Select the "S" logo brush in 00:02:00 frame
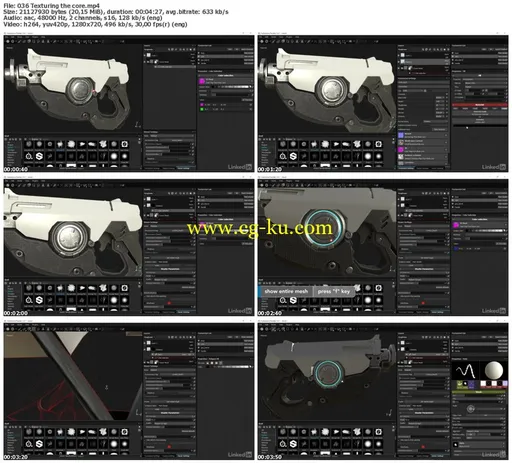Image resolution: width=512 pixels, height=463 pixels. [39, 300]
